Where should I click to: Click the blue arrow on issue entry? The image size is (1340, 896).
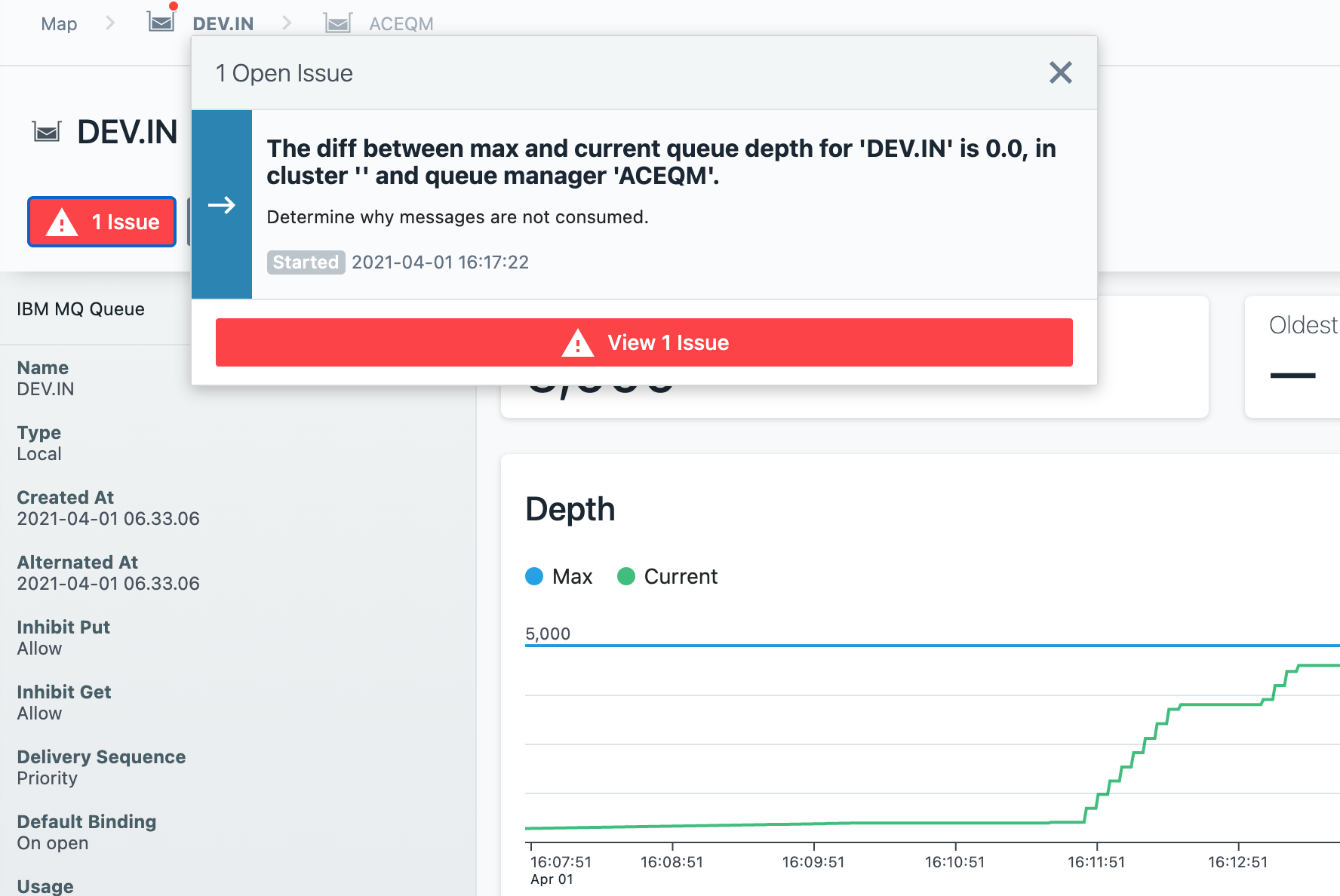tap(222, 204)
